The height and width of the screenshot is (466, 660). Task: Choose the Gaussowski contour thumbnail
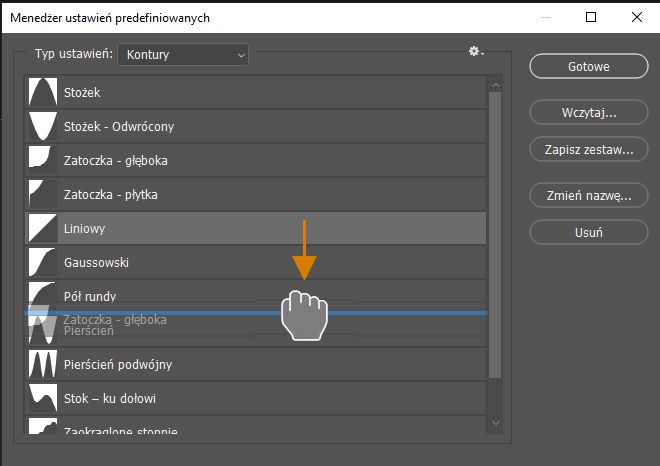coord(43,262)
